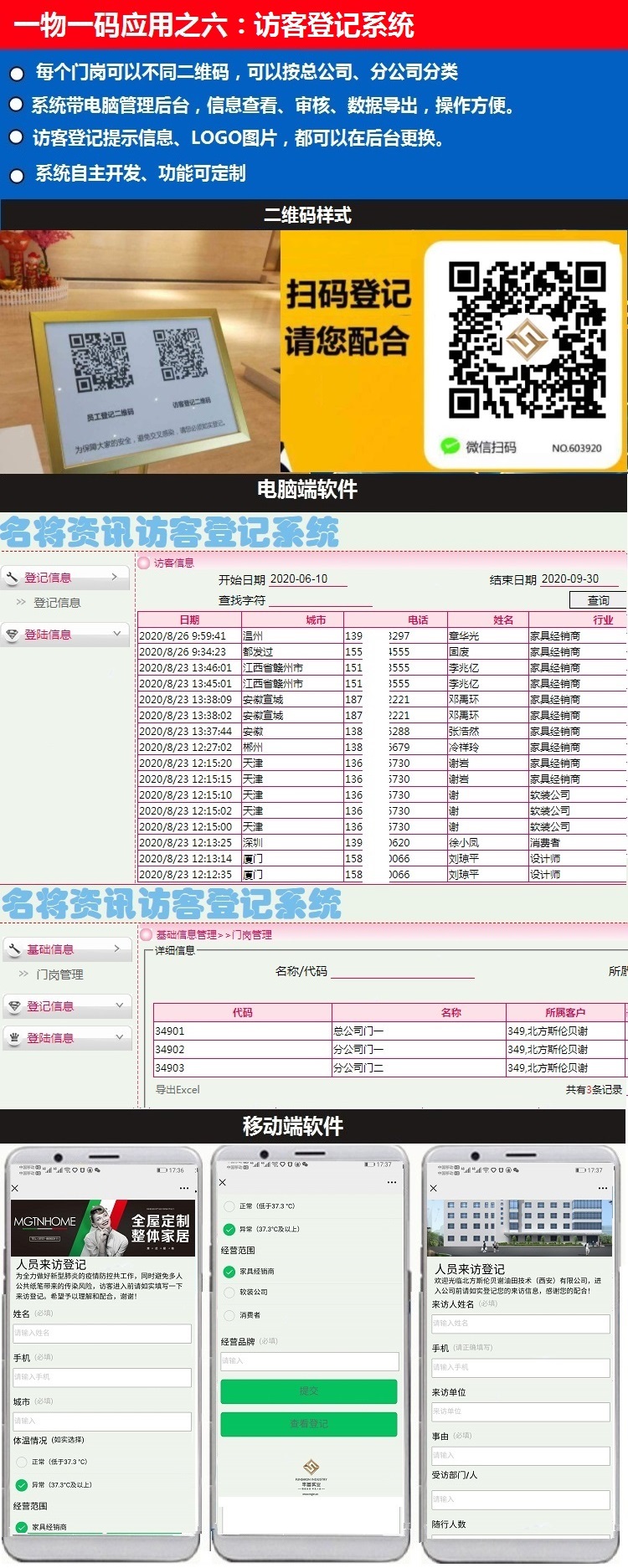Tap the company logo below 查看登记 on the middle phone
Image resolution: width=628 pixels, height=1568 pixels.
(311, 1475)
